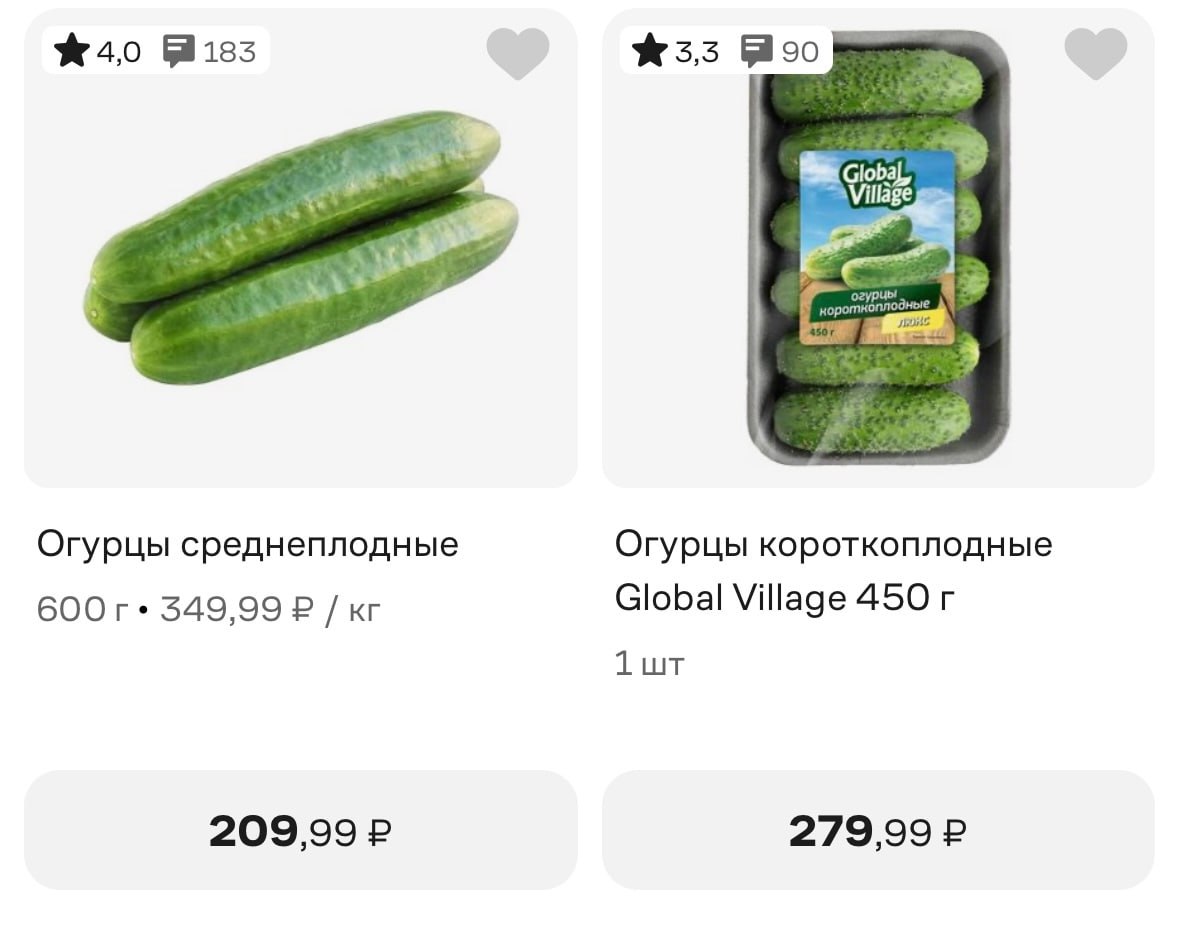The height and width of the screenshot is (929, 1179).
Task: Click the 1 шт quantity label
Action: (x=649, y=663)
